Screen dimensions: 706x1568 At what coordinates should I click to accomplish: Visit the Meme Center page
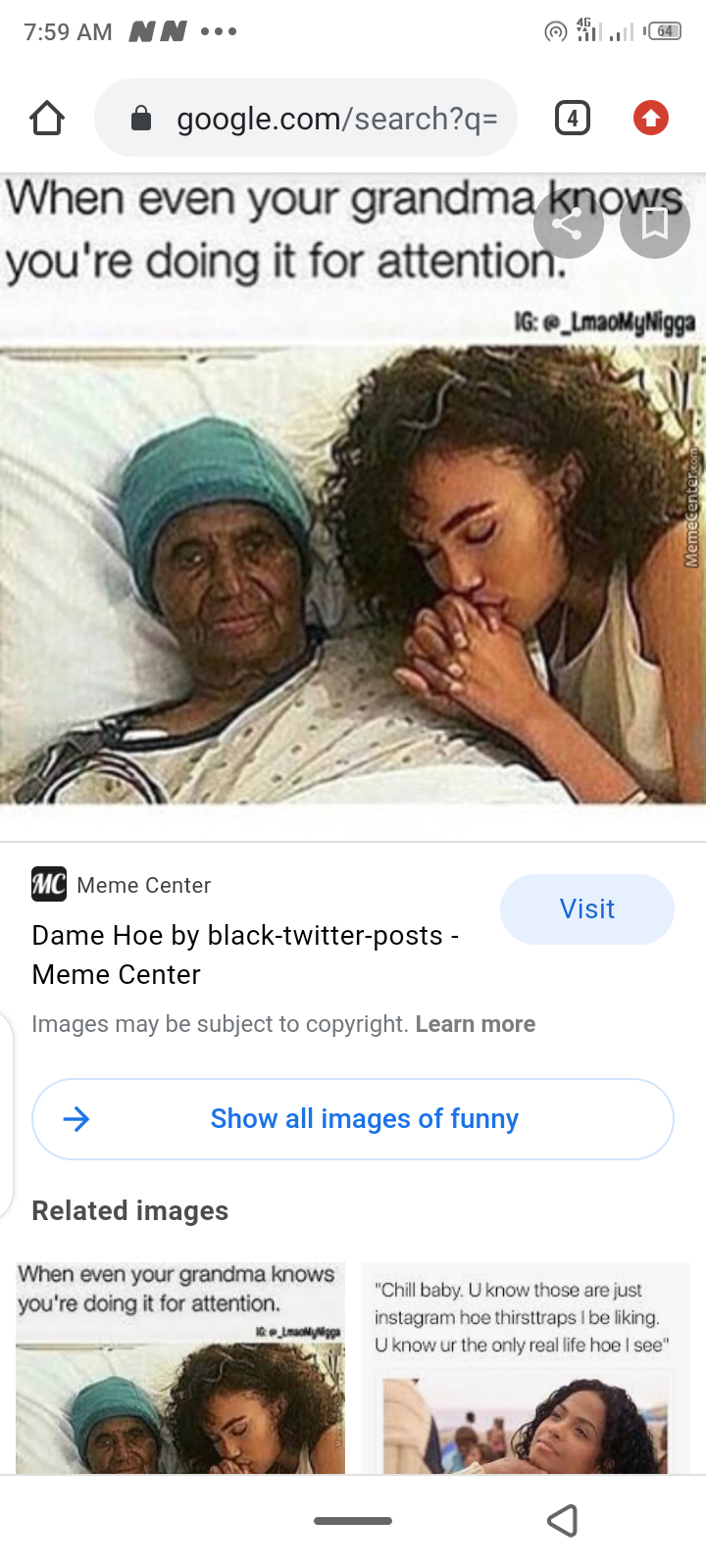pos(587,909)
